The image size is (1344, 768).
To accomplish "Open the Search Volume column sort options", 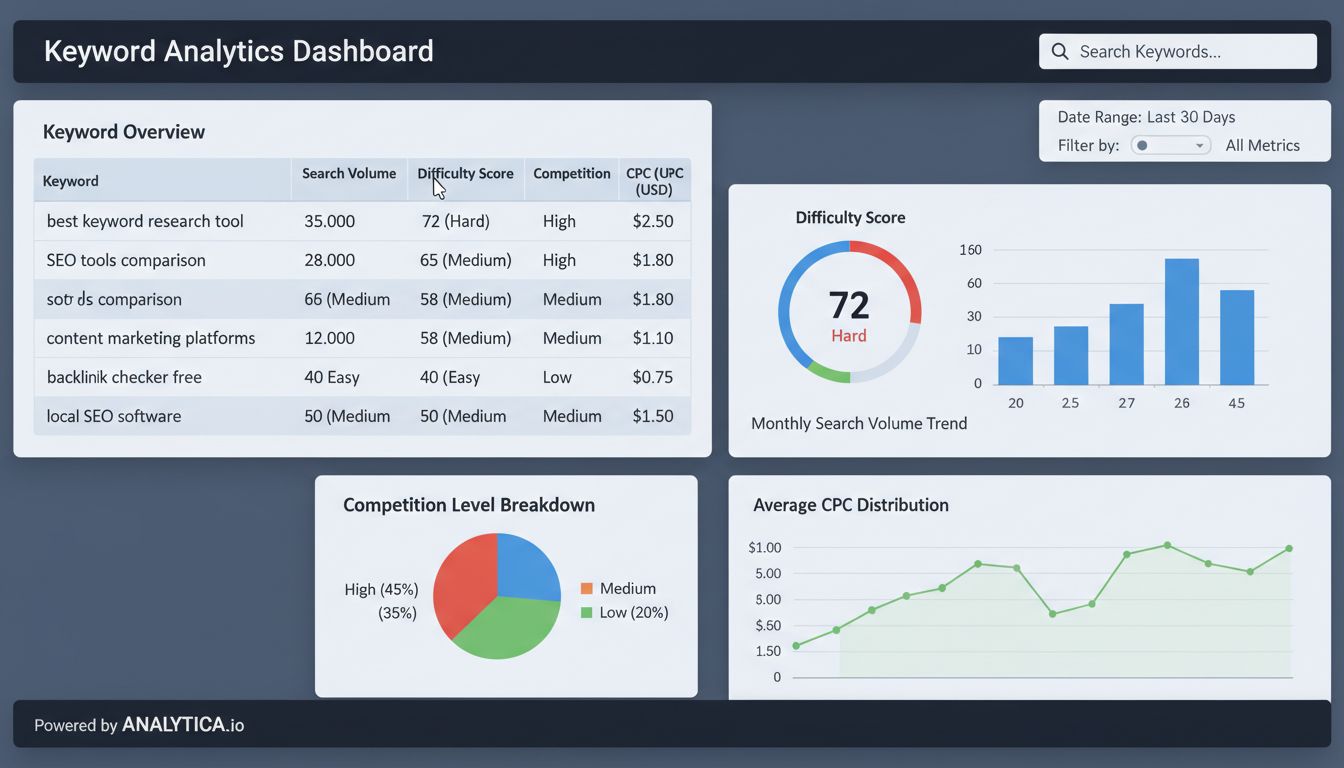I will tap(348, 173).
